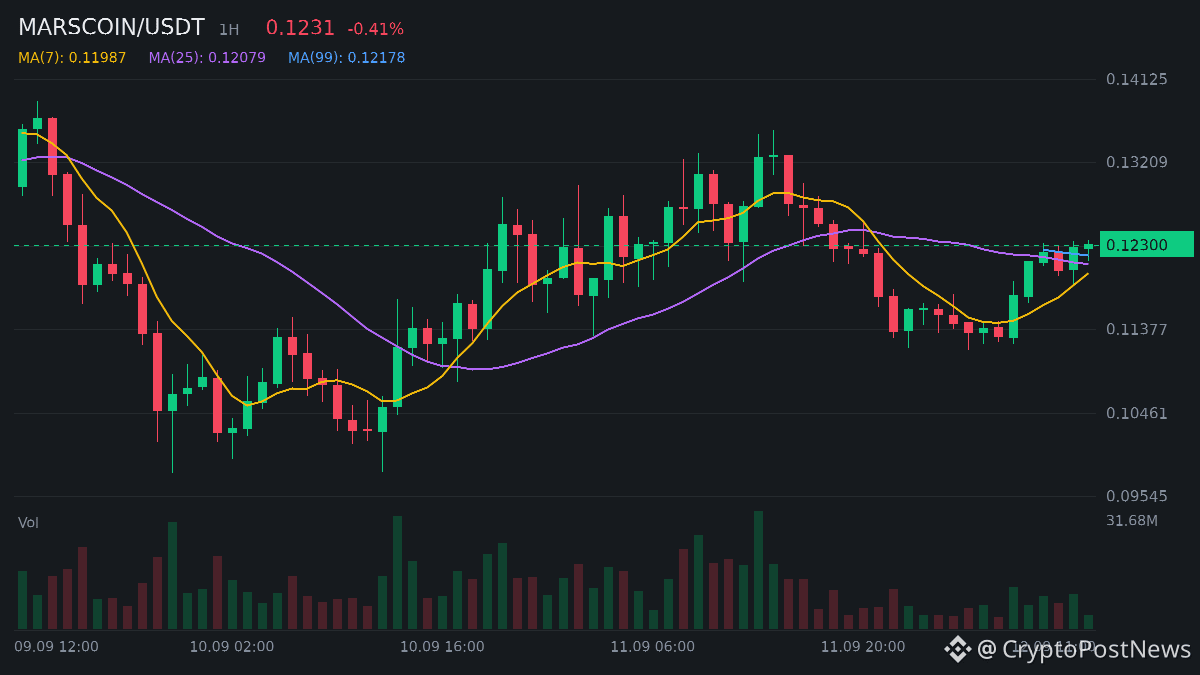Screen dimensions: 1200x675
Task: Click the 1H timeframe label
Action: tap(229, 30)
